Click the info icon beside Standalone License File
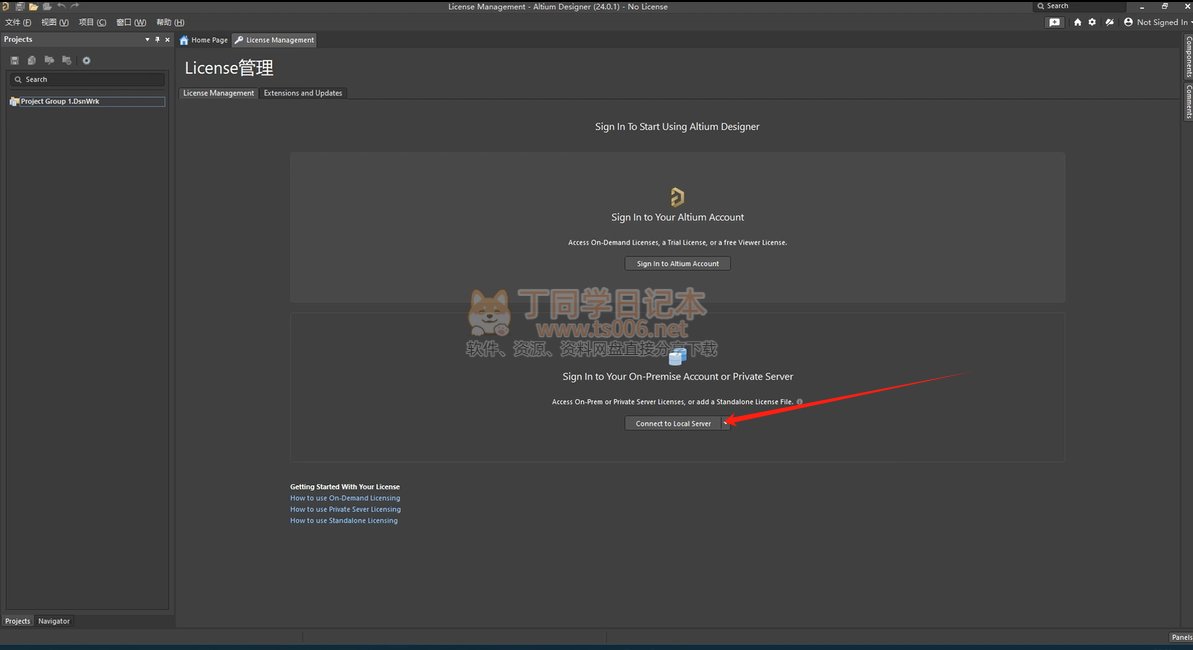The width and height of the screenshot is (1193, 650). tap(799, 402)
